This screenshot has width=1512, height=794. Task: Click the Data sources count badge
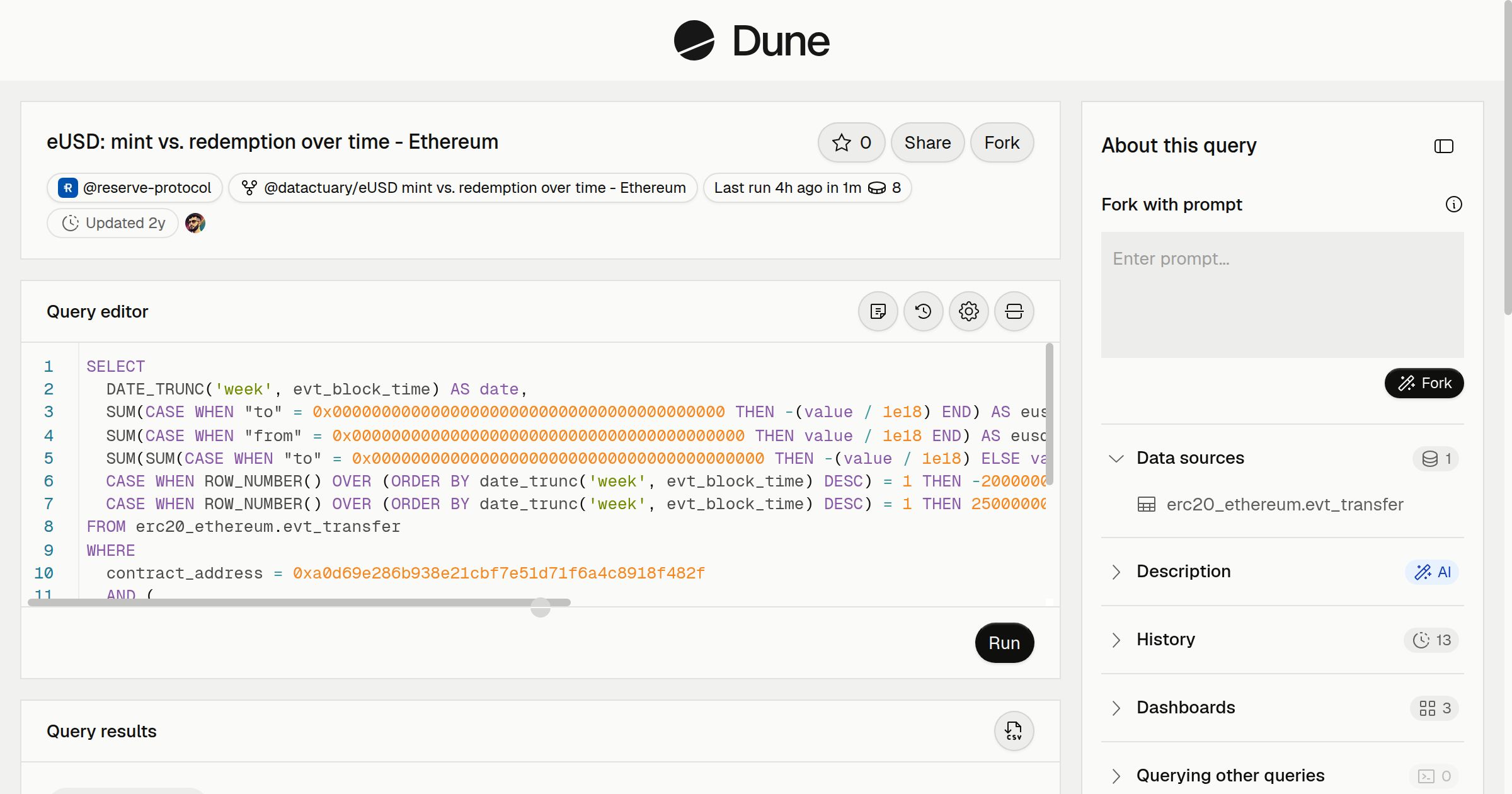pos(1436,459)
